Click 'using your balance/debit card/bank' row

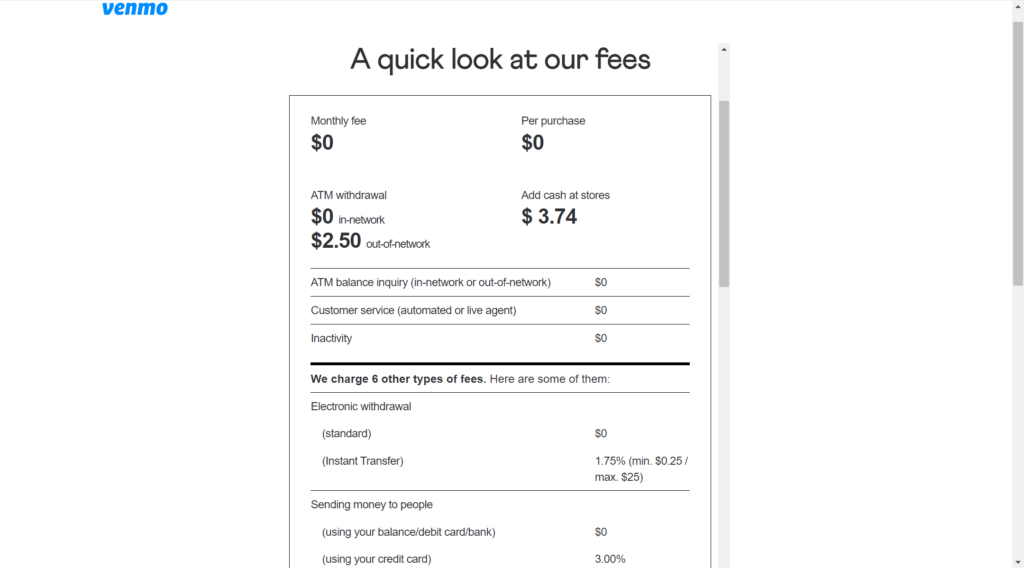click(x=500, y=532)
